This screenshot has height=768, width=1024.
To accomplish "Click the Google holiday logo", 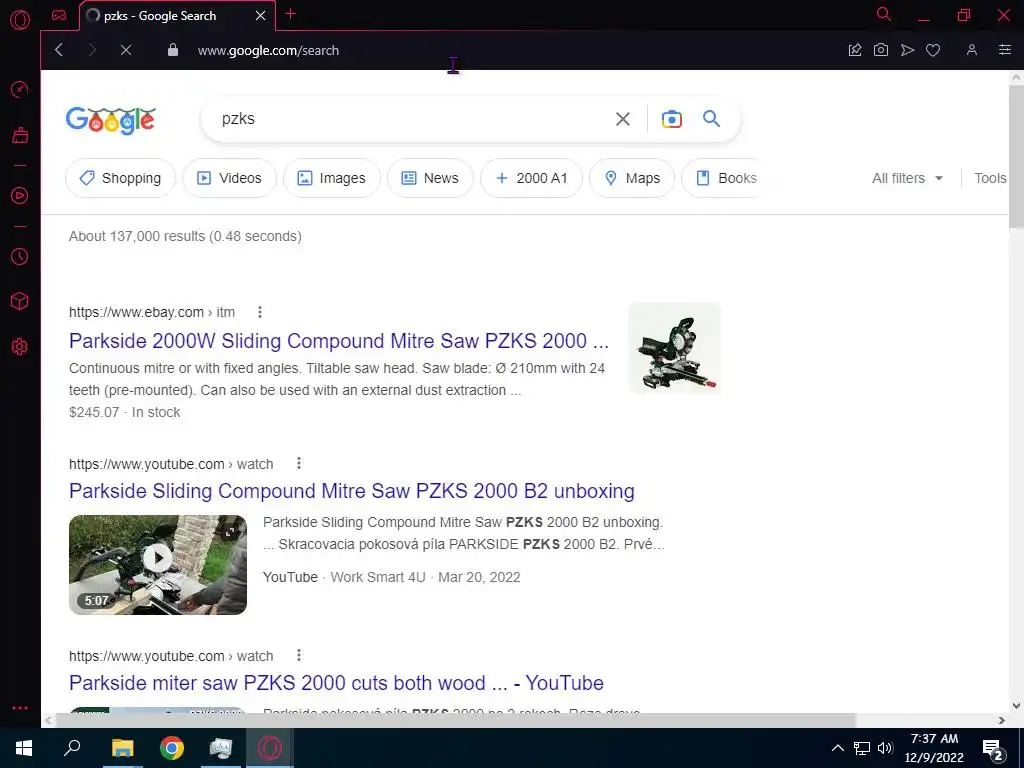I will point(111,120).
